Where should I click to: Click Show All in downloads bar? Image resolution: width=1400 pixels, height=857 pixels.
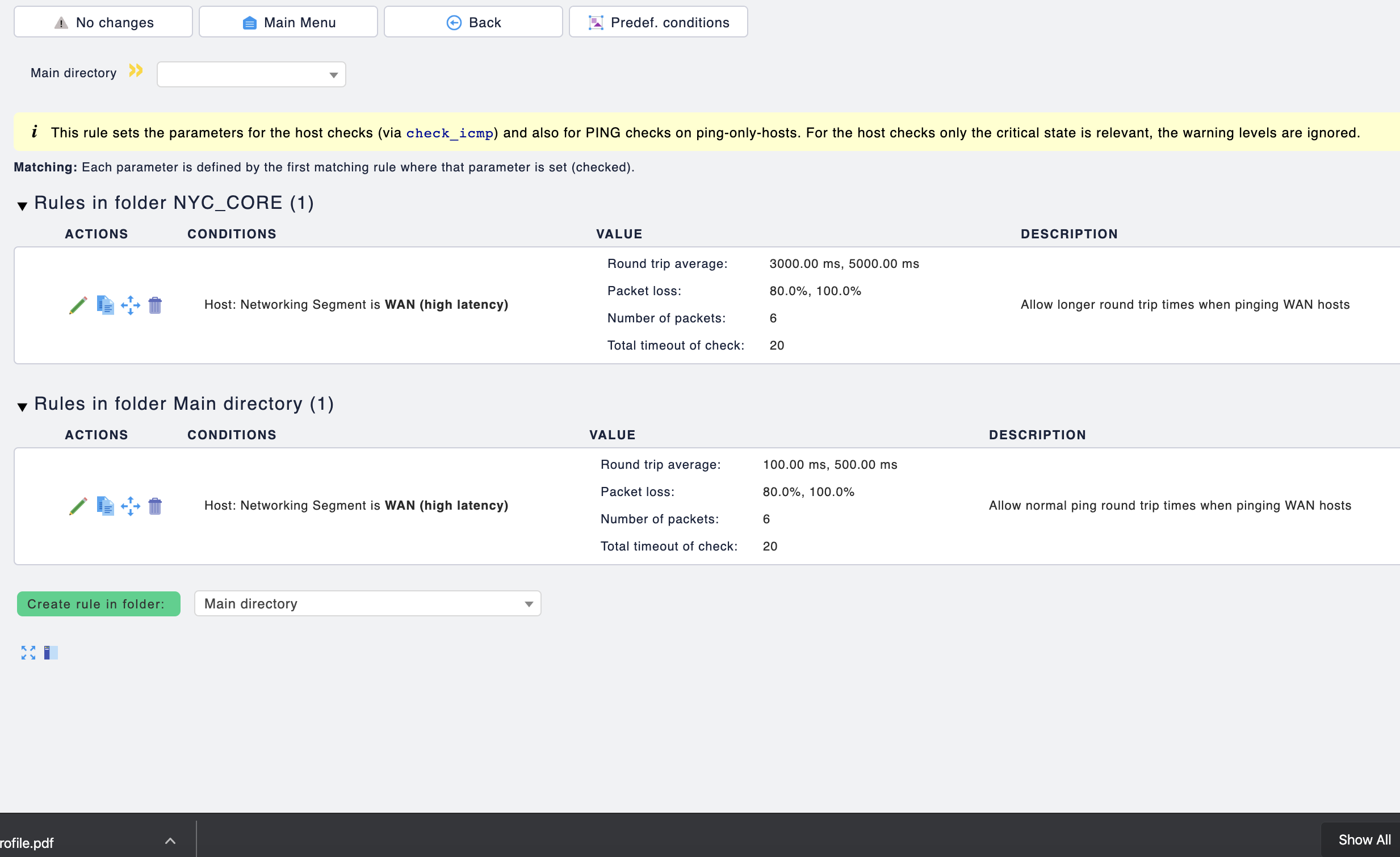pos(1364,839)
